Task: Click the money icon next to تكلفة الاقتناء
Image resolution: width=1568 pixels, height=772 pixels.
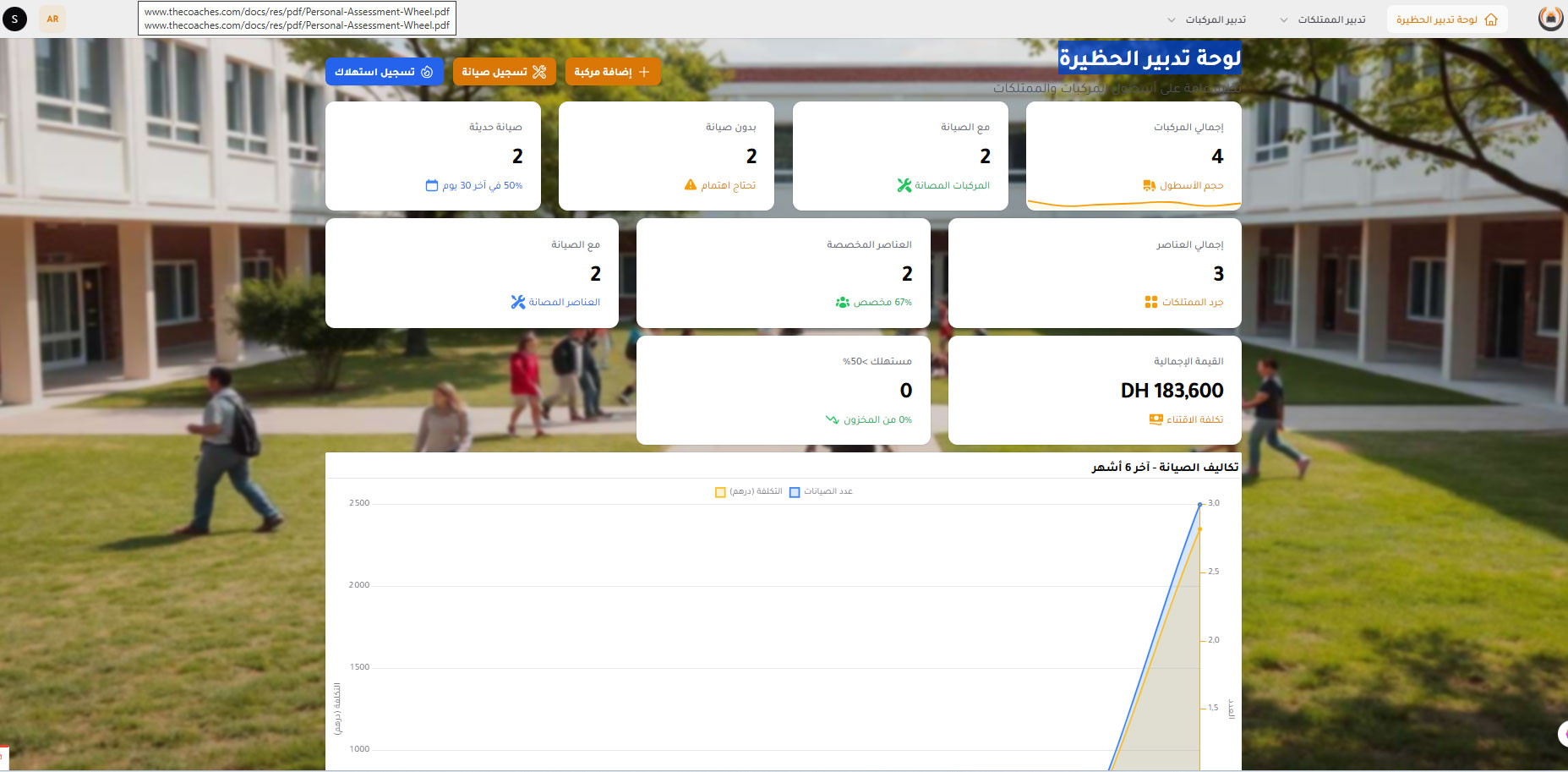Action: [1156, 419]
